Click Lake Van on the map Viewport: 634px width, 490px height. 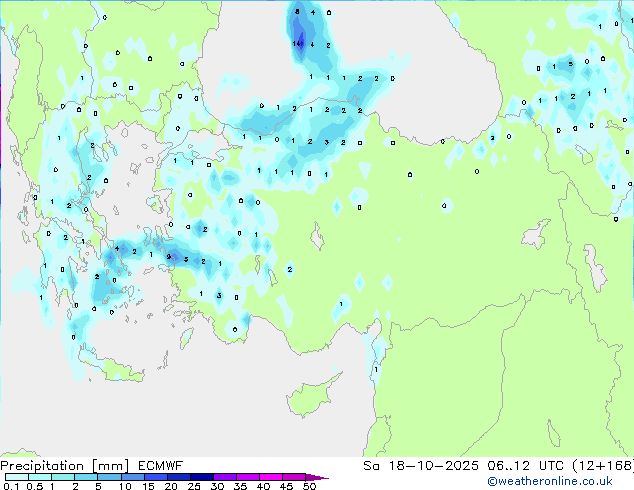(536, 234)
